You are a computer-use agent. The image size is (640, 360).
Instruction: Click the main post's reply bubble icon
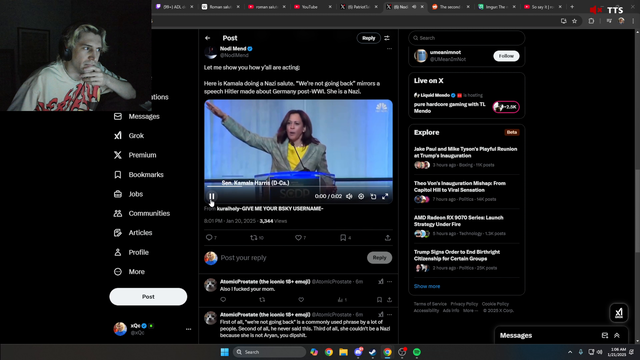tap(209, 238)
